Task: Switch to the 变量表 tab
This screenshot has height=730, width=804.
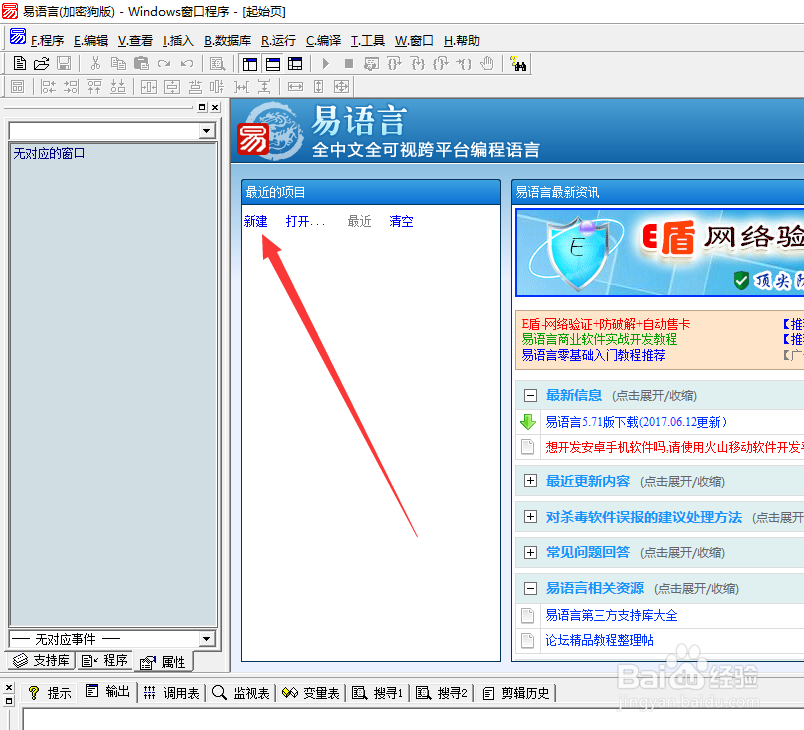Action: point(311,693)
